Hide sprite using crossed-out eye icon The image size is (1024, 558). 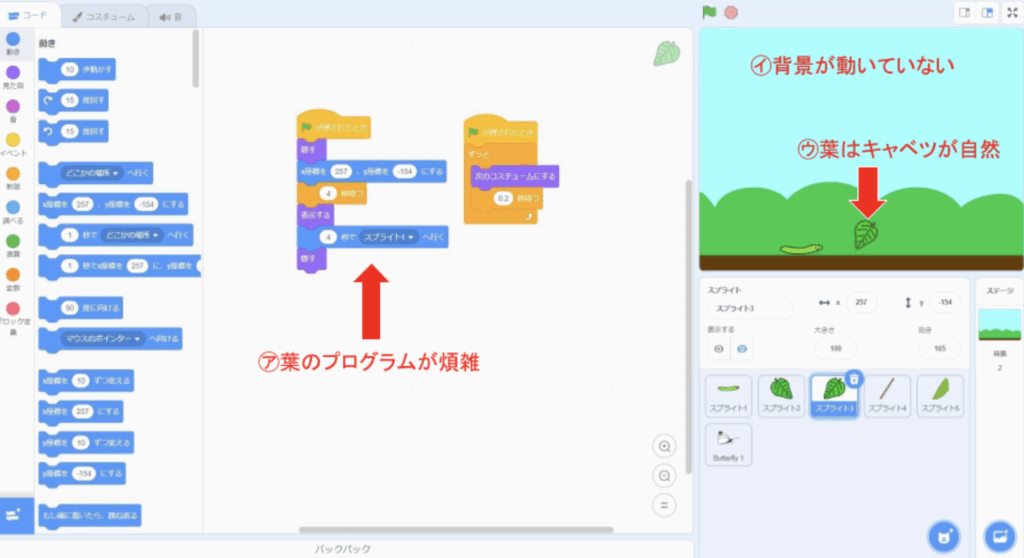741,348
